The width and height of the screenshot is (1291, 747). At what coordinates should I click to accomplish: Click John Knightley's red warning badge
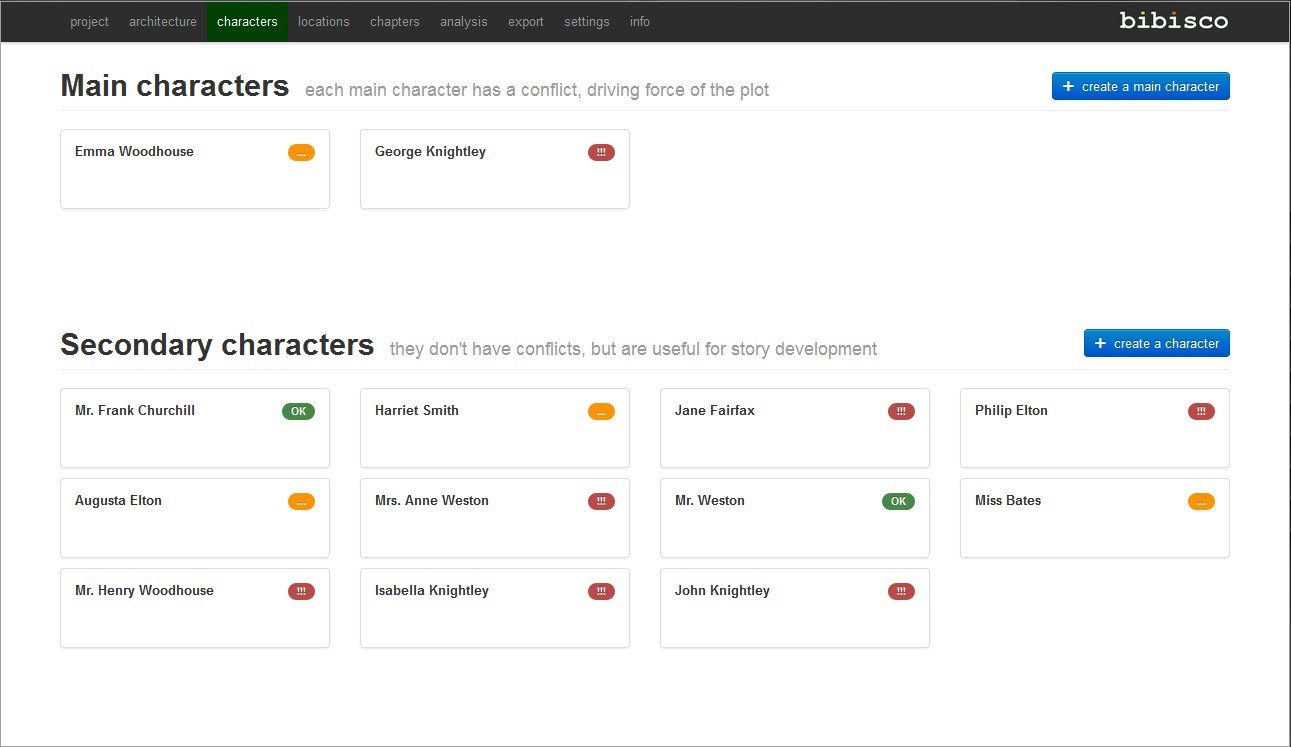pos(901,592)
